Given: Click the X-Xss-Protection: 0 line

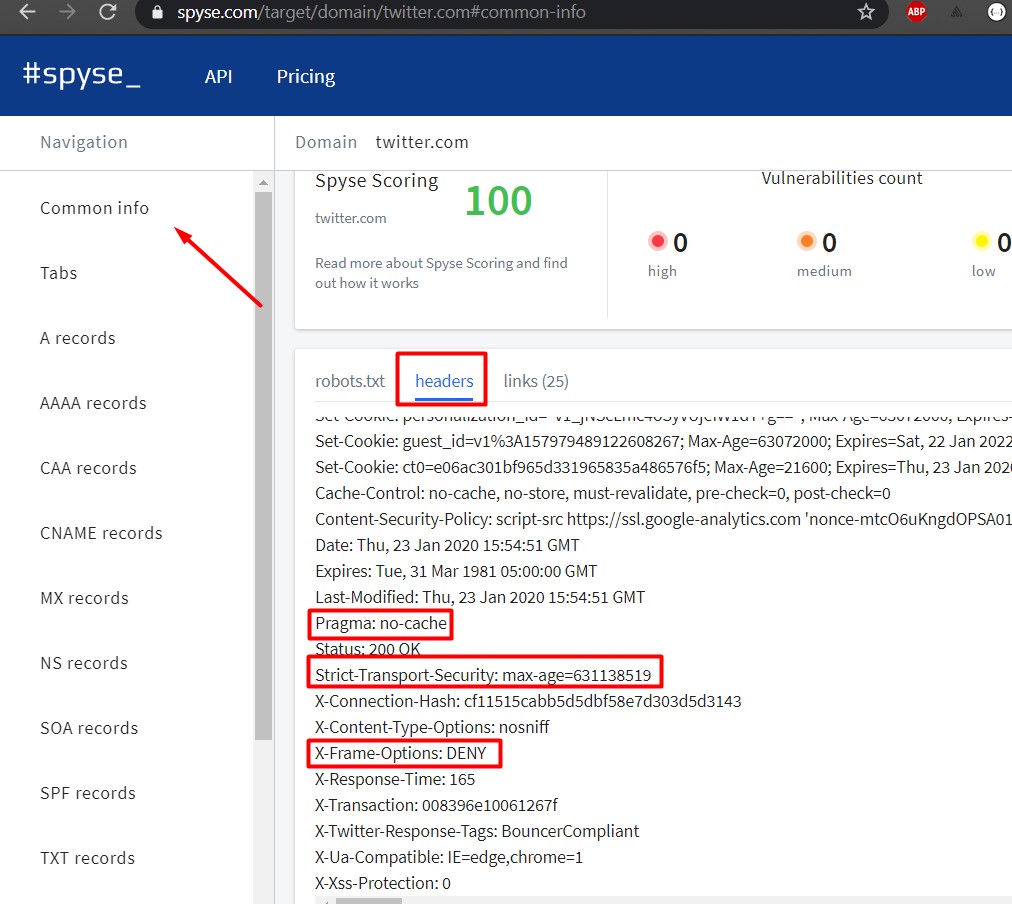Looking at the screenshot, I should click(x=383, y=883).
